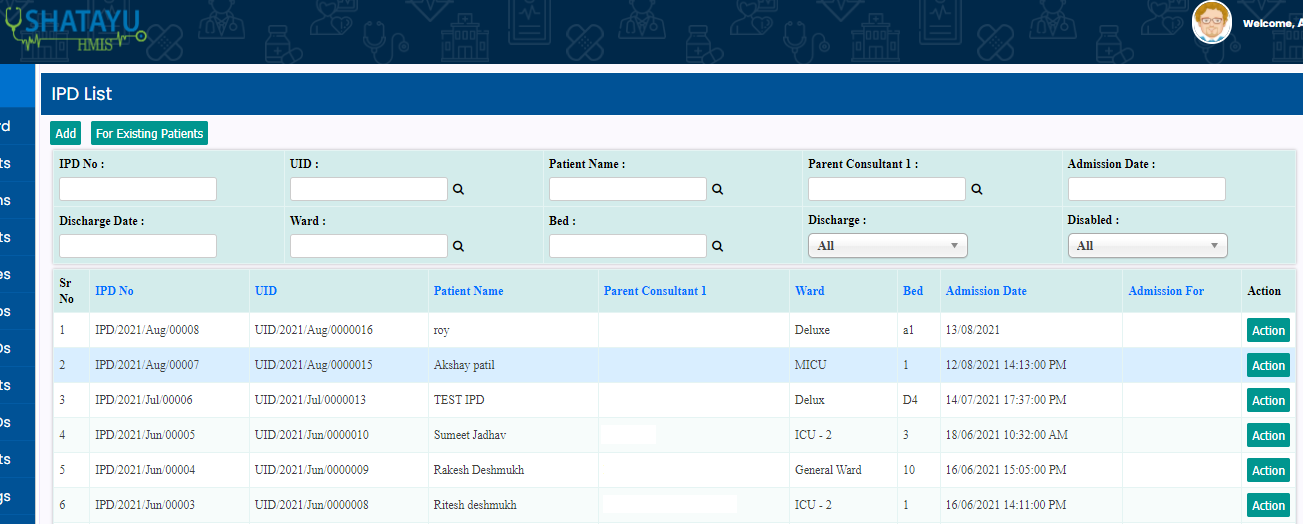Click the Discharge Date filter field
Screen dimensions: 1303x524
tap(138, 246)
